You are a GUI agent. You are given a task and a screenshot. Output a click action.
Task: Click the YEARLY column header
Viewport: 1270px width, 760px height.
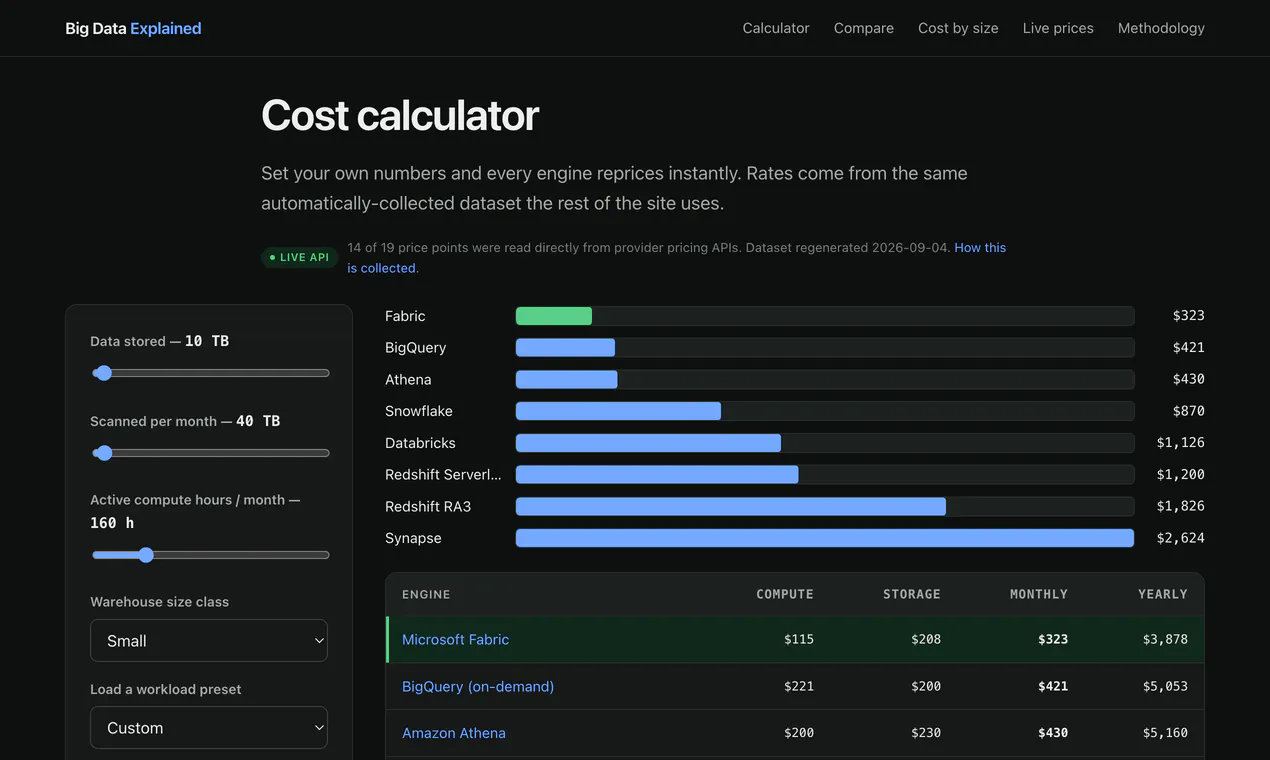point(1163,594)
